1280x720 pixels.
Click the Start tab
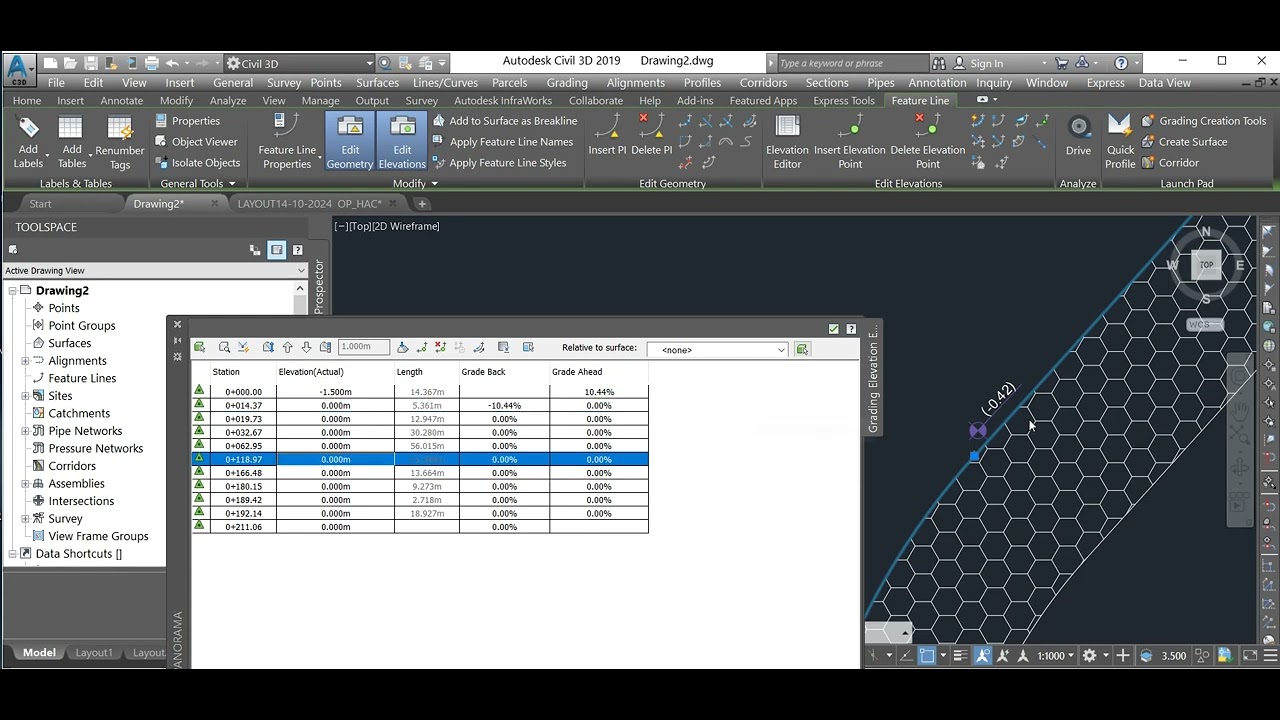point(40,204)
